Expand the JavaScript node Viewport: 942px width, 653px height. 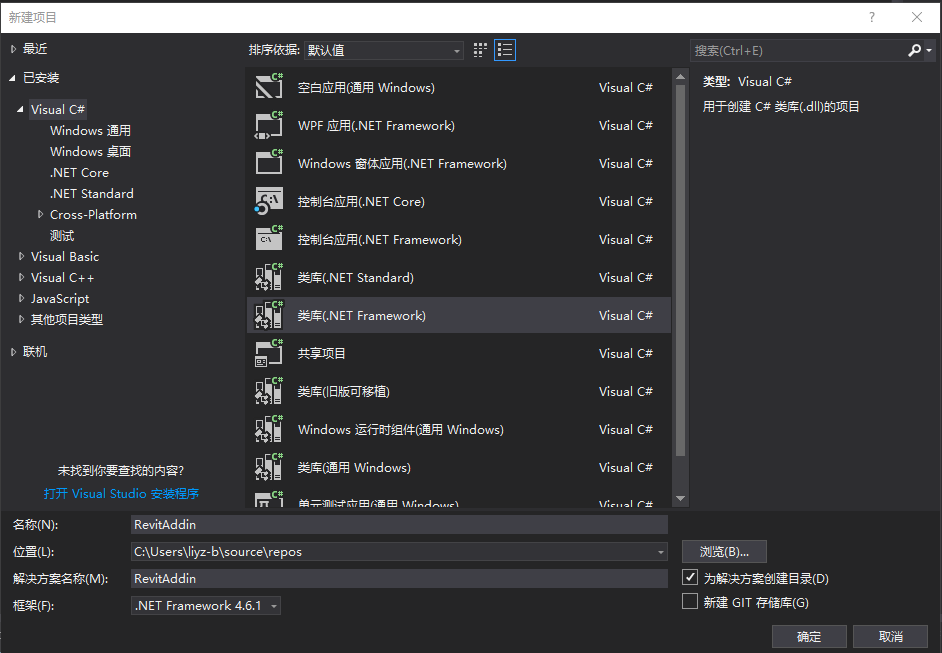(22, 299)
